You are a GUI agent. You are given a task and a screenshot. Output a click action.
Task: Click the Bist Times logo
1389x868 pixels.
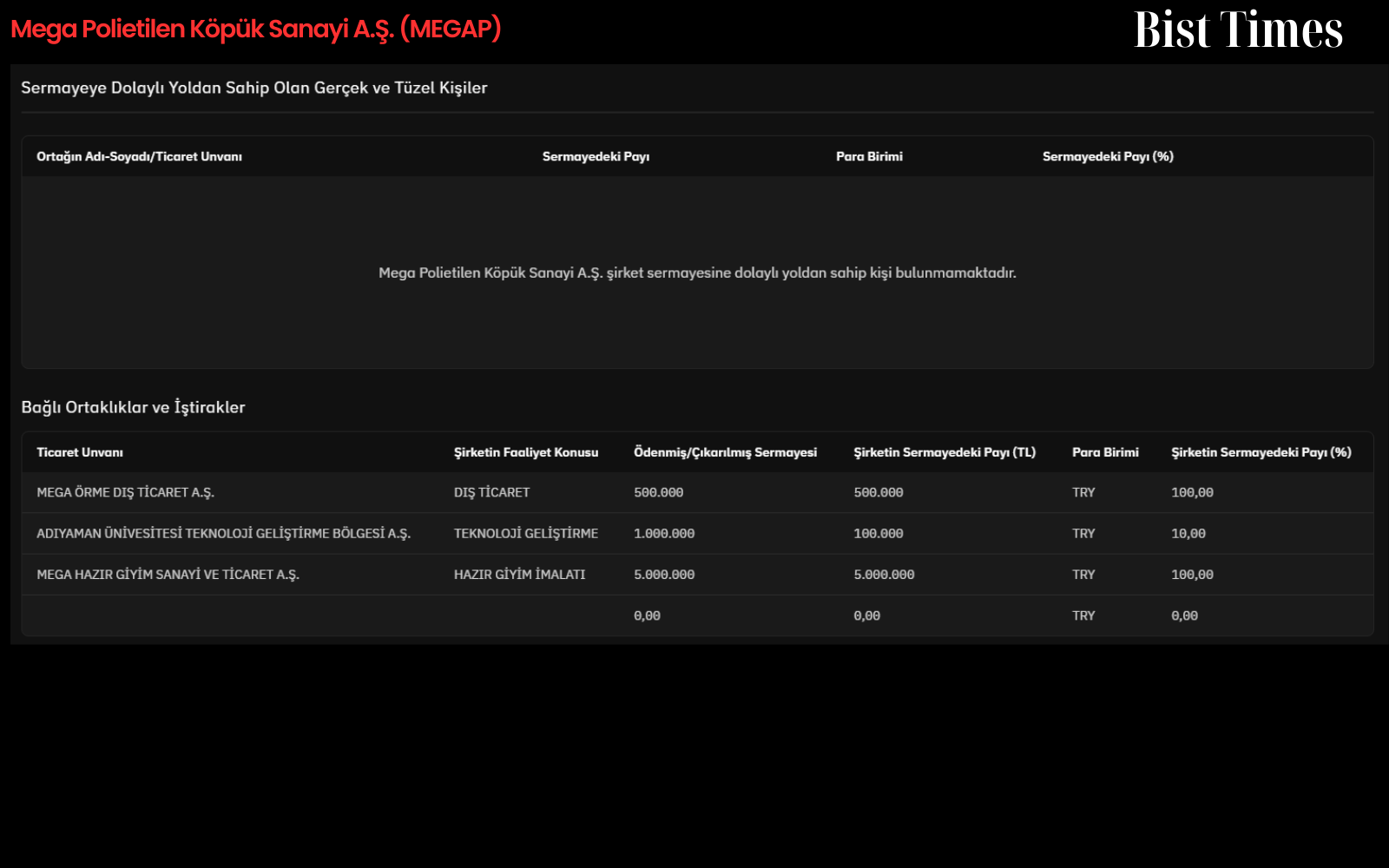point(1238,30)
